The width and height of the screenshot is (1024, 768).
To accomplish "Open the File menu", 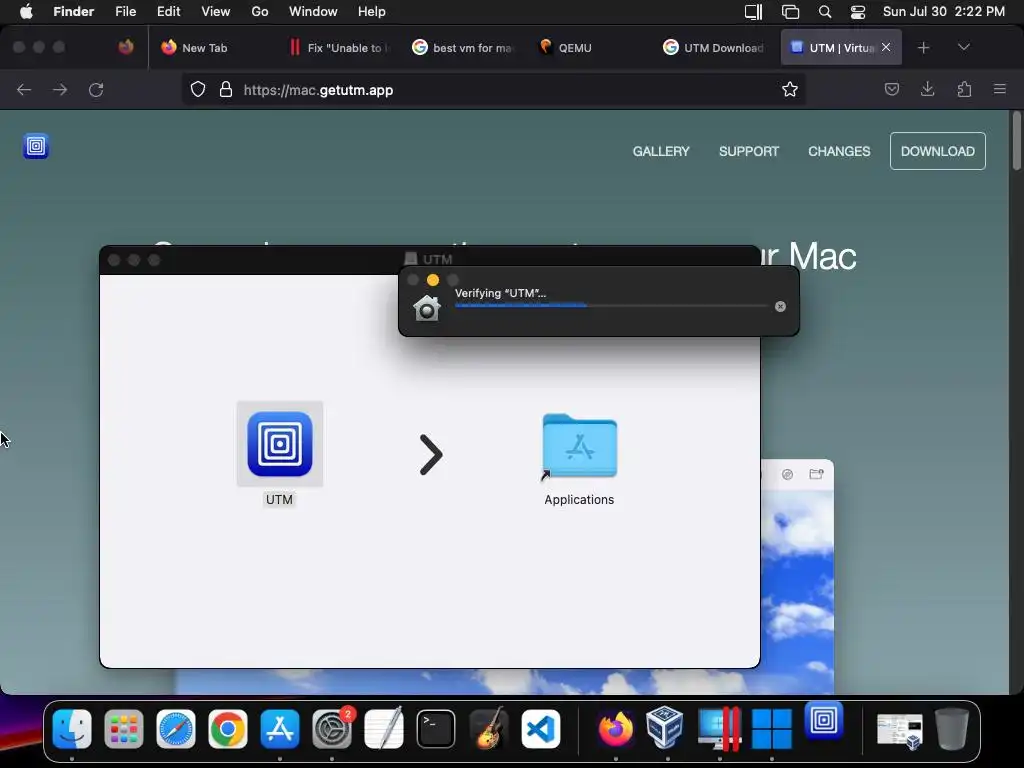I will [x=125, y=12].
